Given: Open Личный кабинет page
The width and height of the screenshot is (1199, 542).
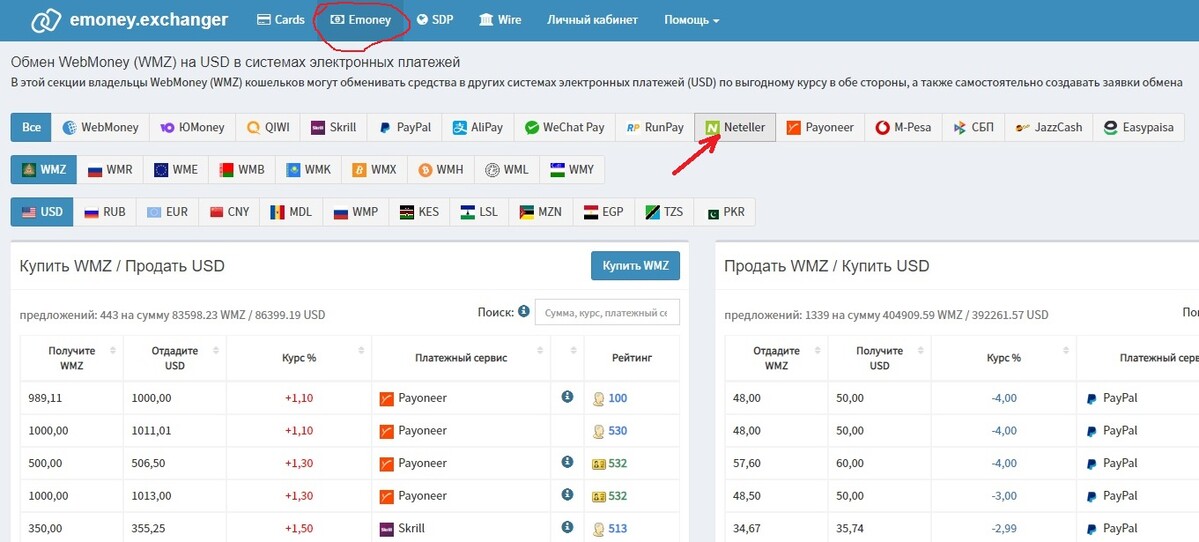Looking at the screenshot, I should click(x=592, y=20).
